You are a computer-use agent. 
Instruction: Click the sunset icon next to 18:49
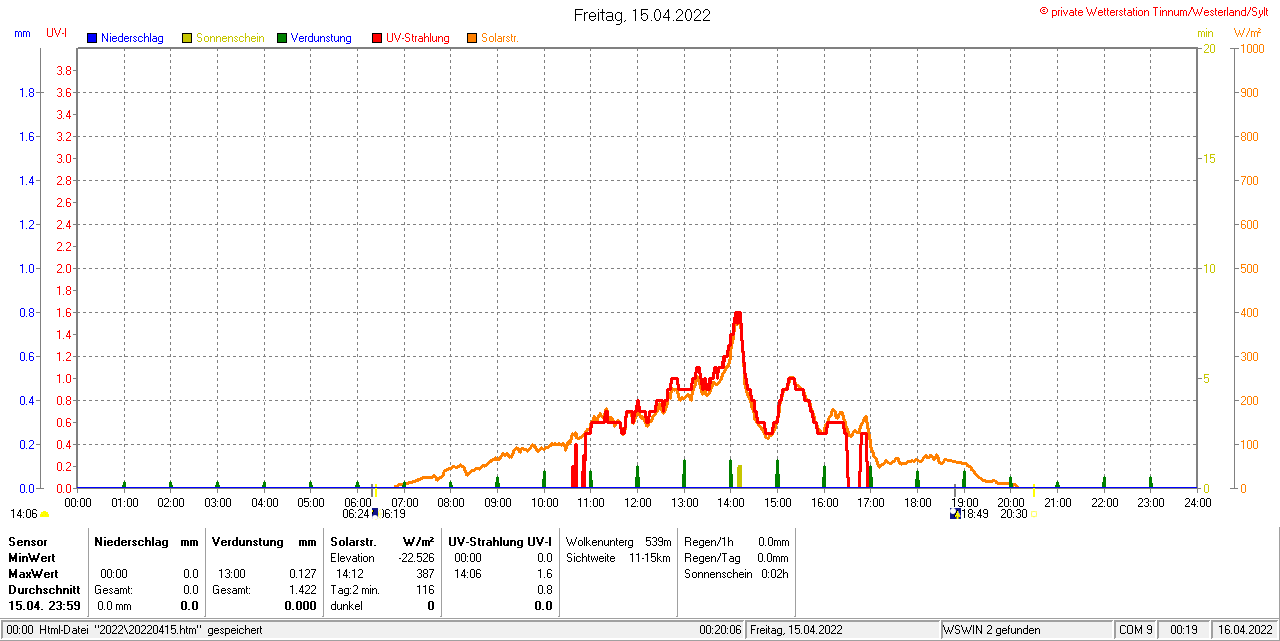pyautogui.click(x=956, y=513)
